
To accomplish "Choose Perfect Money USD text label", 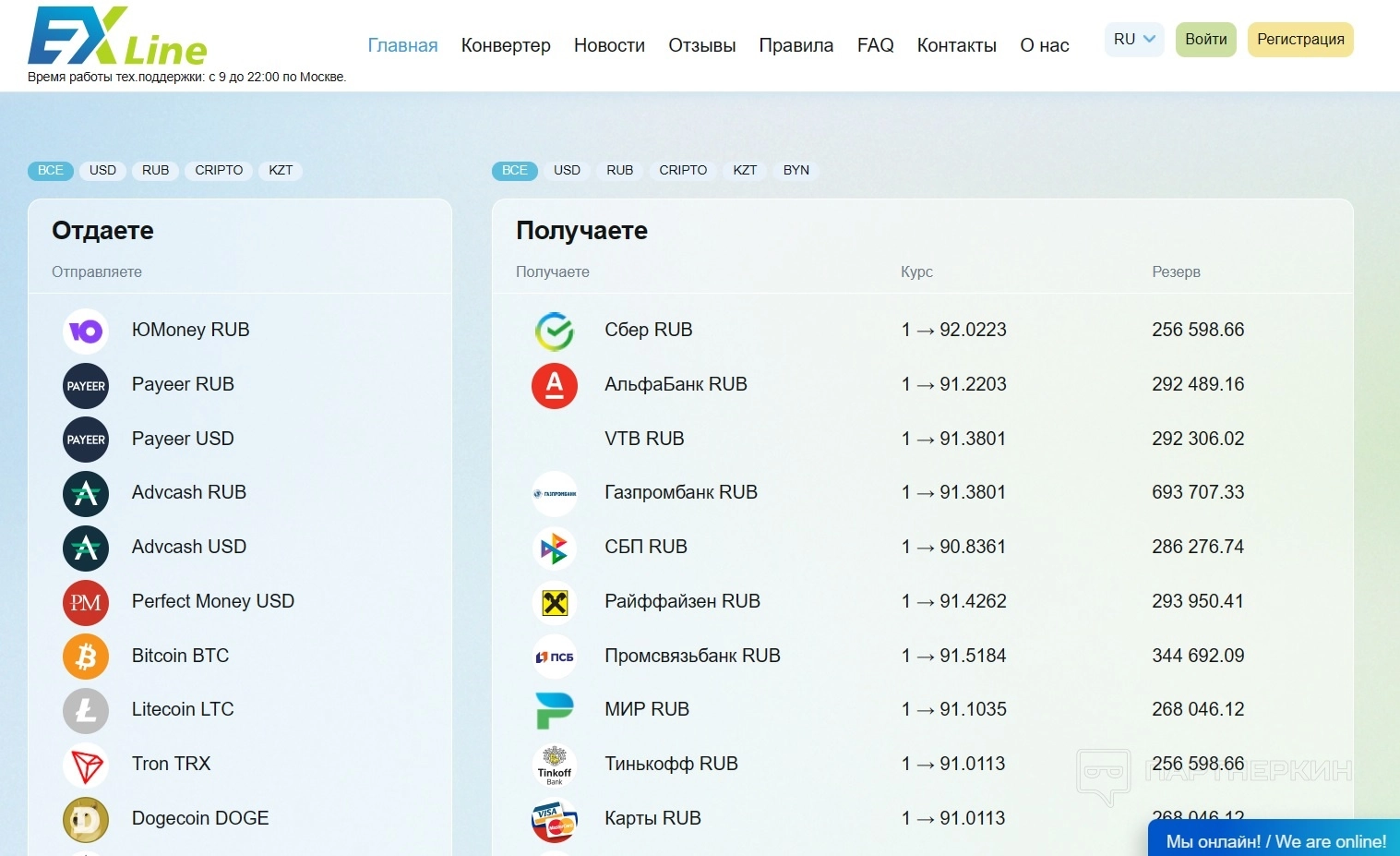I will pyautogui.click(x=213, y=601).
